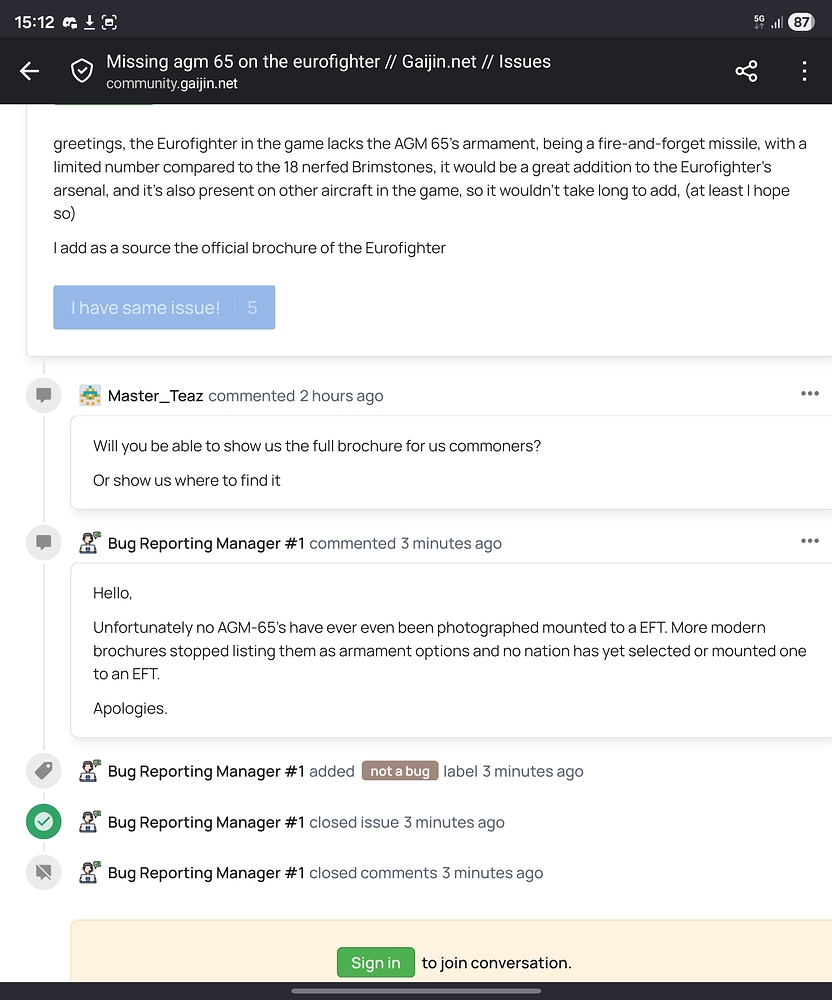Tap the screen cast icon in the status bar
Viewport: 832px width, 1000px height.
pos(111,20)
